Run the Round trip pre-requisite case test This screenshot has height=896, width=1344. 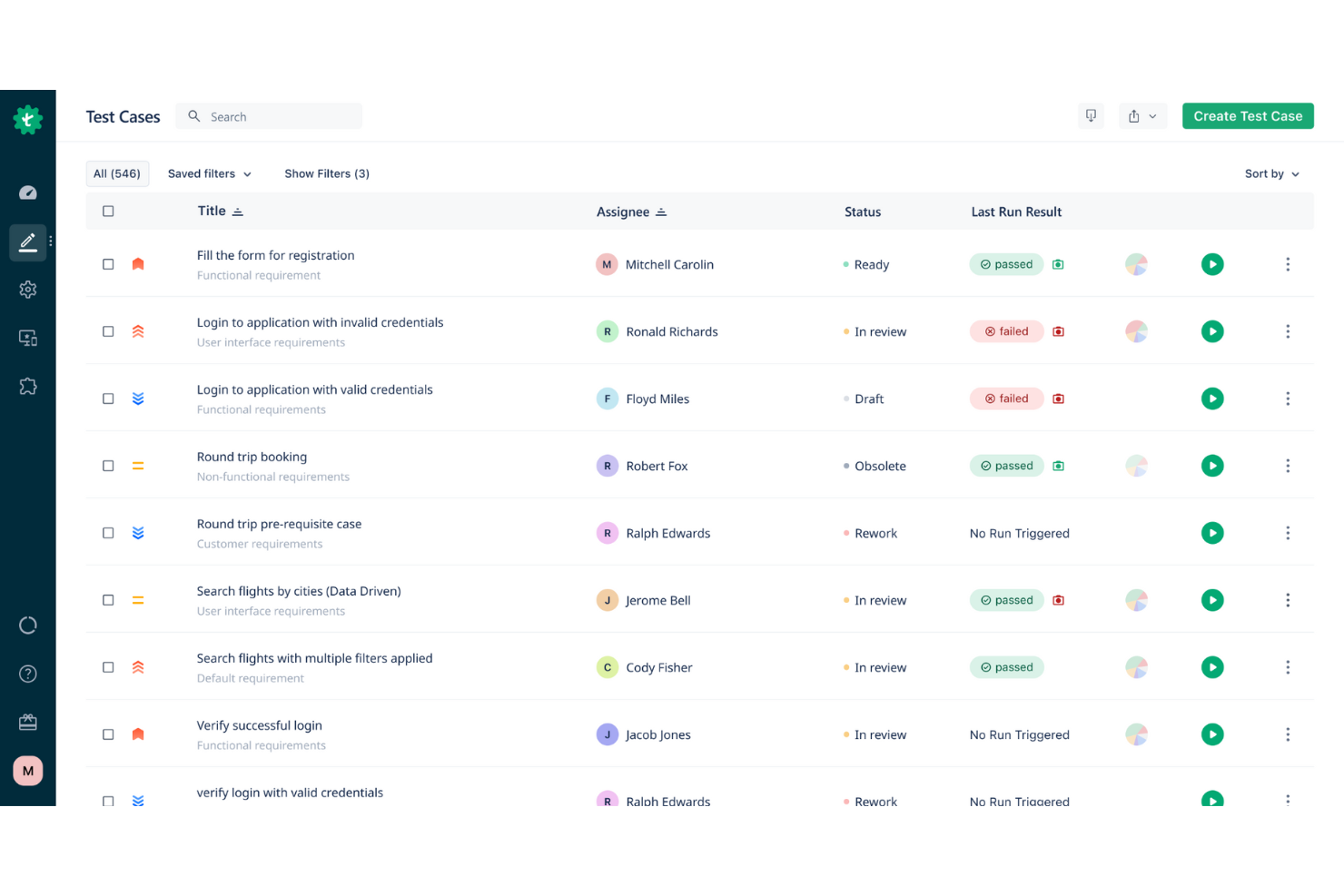(1212, 533)
